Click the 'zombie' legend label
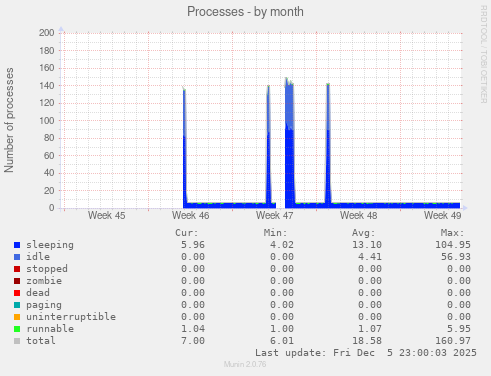The width and height of the screenshot is (491, 376). pyautogui.click(x=44, y=281)
